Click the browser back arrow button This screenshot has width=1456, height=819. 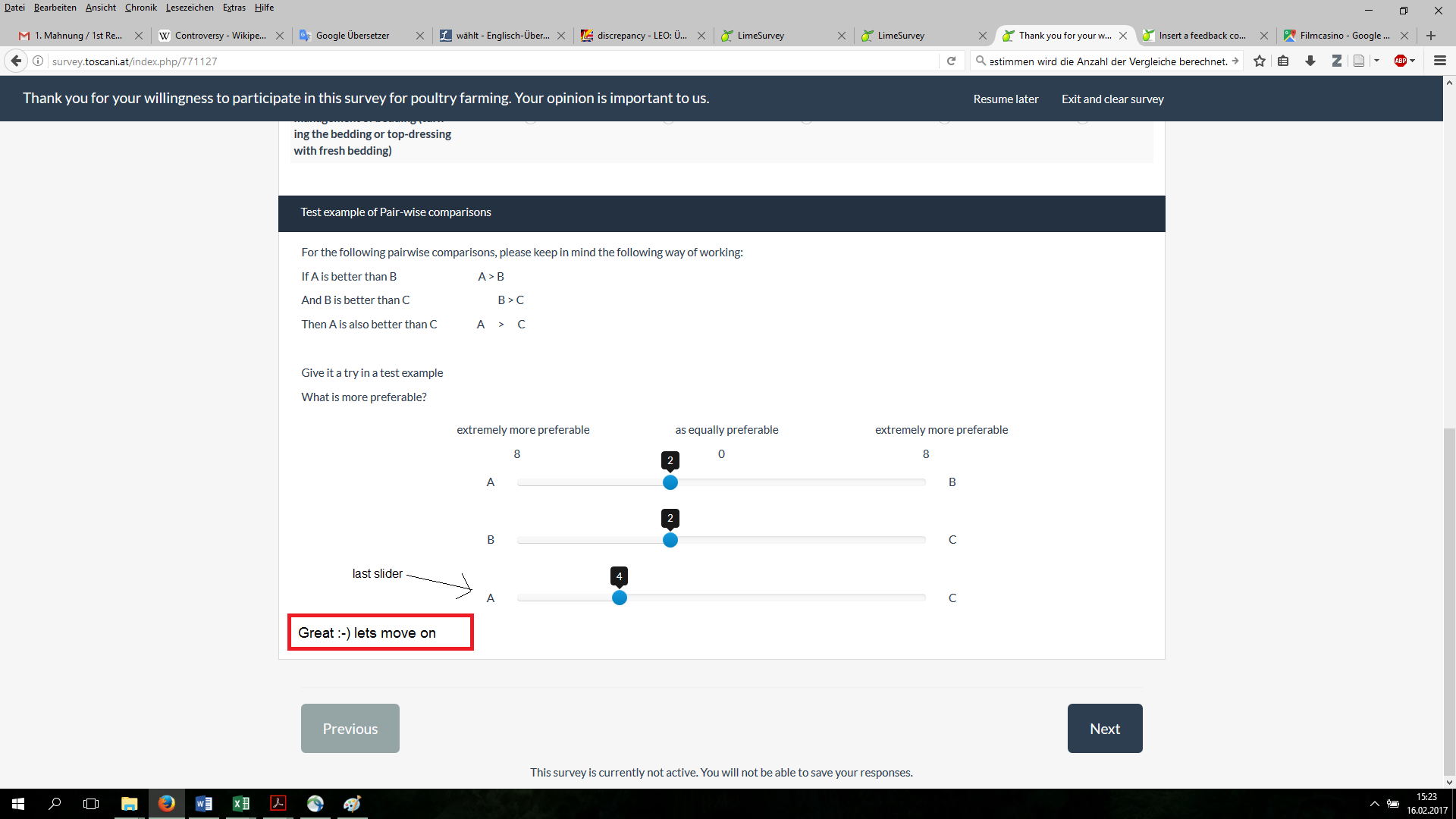[x=16, y=61]
